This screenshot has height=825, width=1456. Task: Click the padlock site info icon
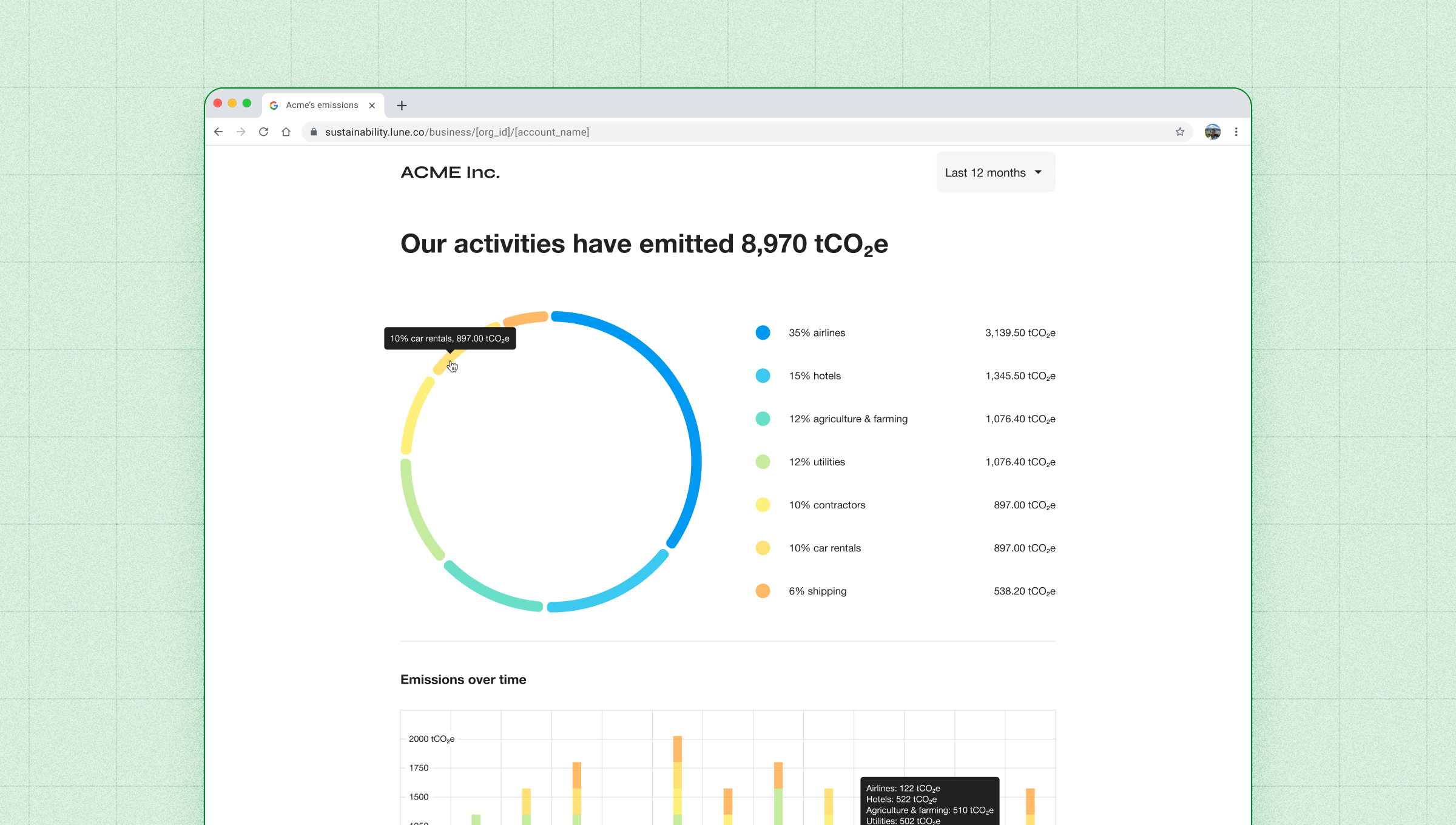(314, 132)
